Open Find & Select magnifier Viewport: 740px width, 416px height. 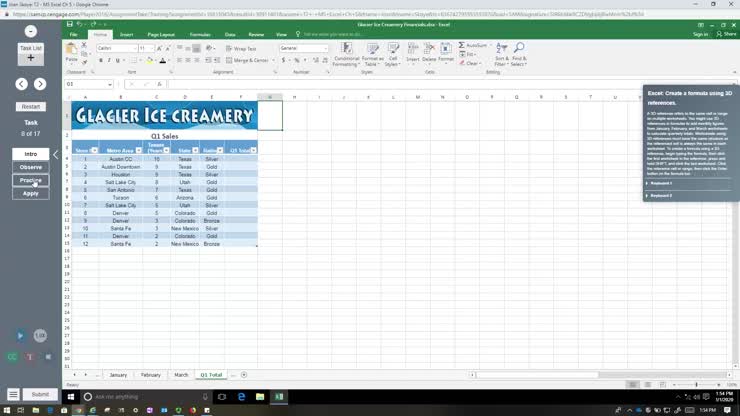pyautogui.click(x=519, y=54)
